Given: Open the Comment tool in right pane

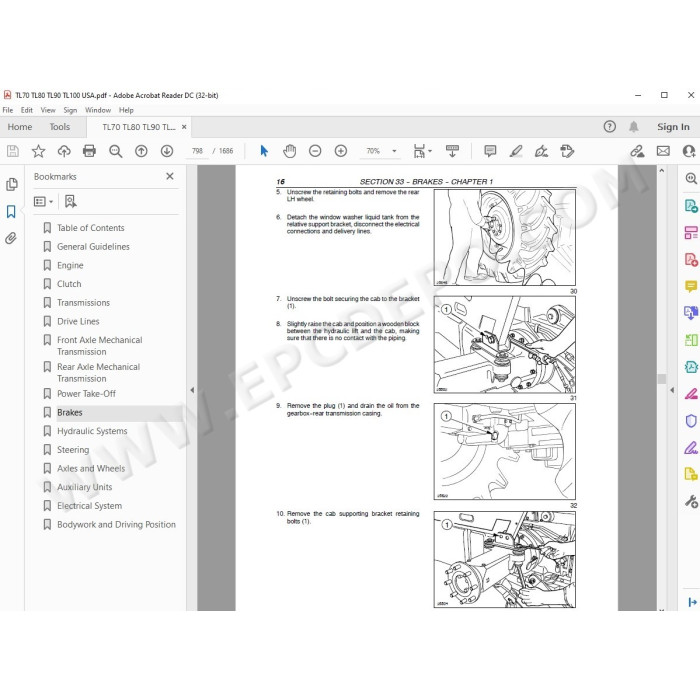Looking at the screenshot, I should (691, 286).
